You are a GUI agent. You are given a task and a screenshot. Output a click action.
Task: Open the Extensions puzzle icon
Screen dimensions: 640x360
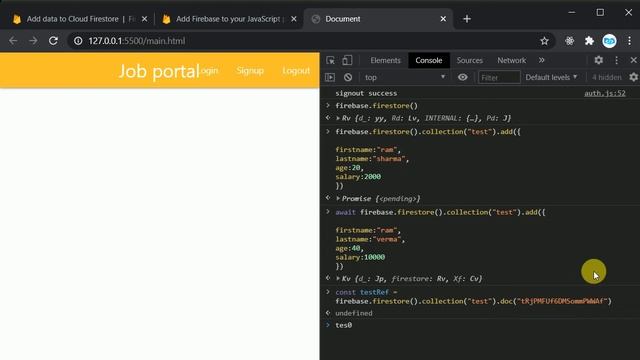[589, 41]
